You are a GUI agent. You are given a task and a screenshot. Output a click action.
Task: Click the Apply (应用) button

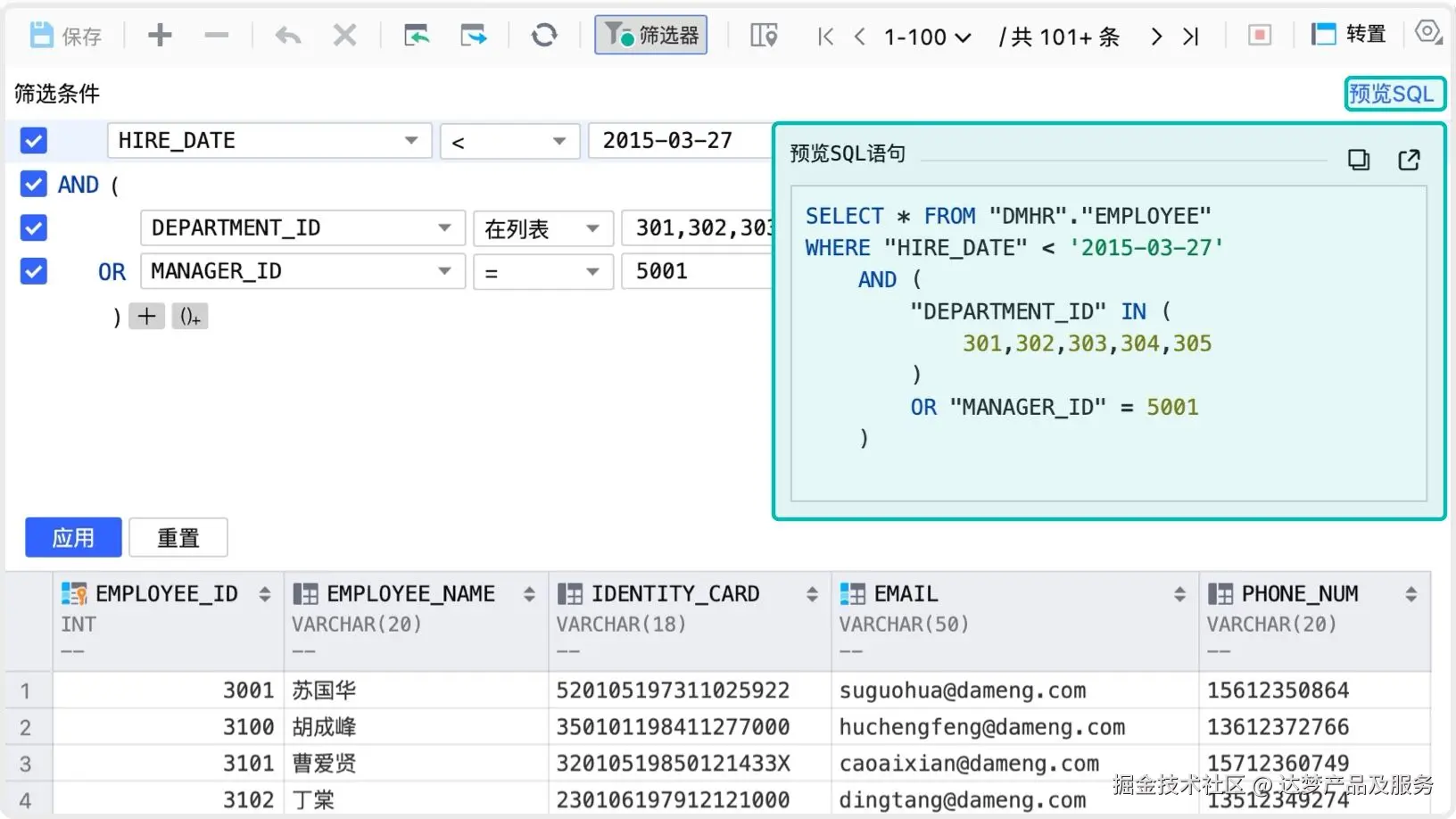coord(73,538)
